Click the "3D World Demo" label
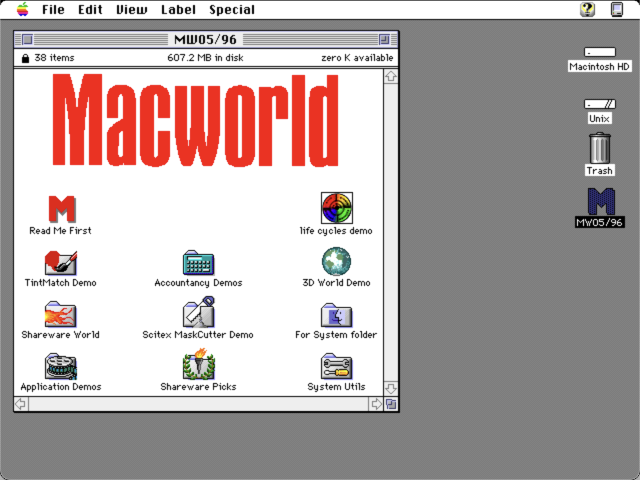The width and height of the screenshot is (640, 480). pos(336,282)
